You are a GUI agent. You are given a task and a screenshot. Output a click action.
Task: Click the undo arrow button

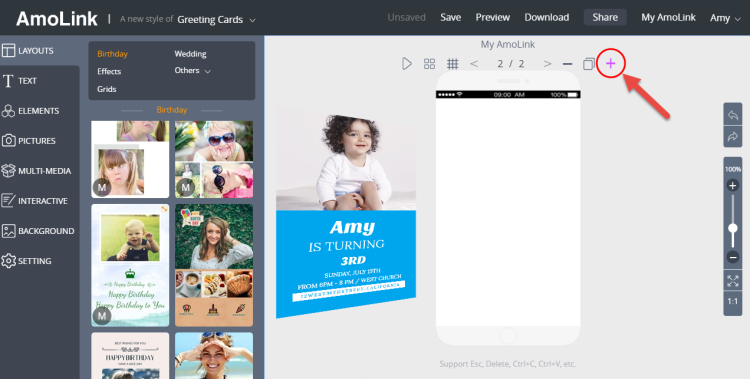click(x=733, y=115)
